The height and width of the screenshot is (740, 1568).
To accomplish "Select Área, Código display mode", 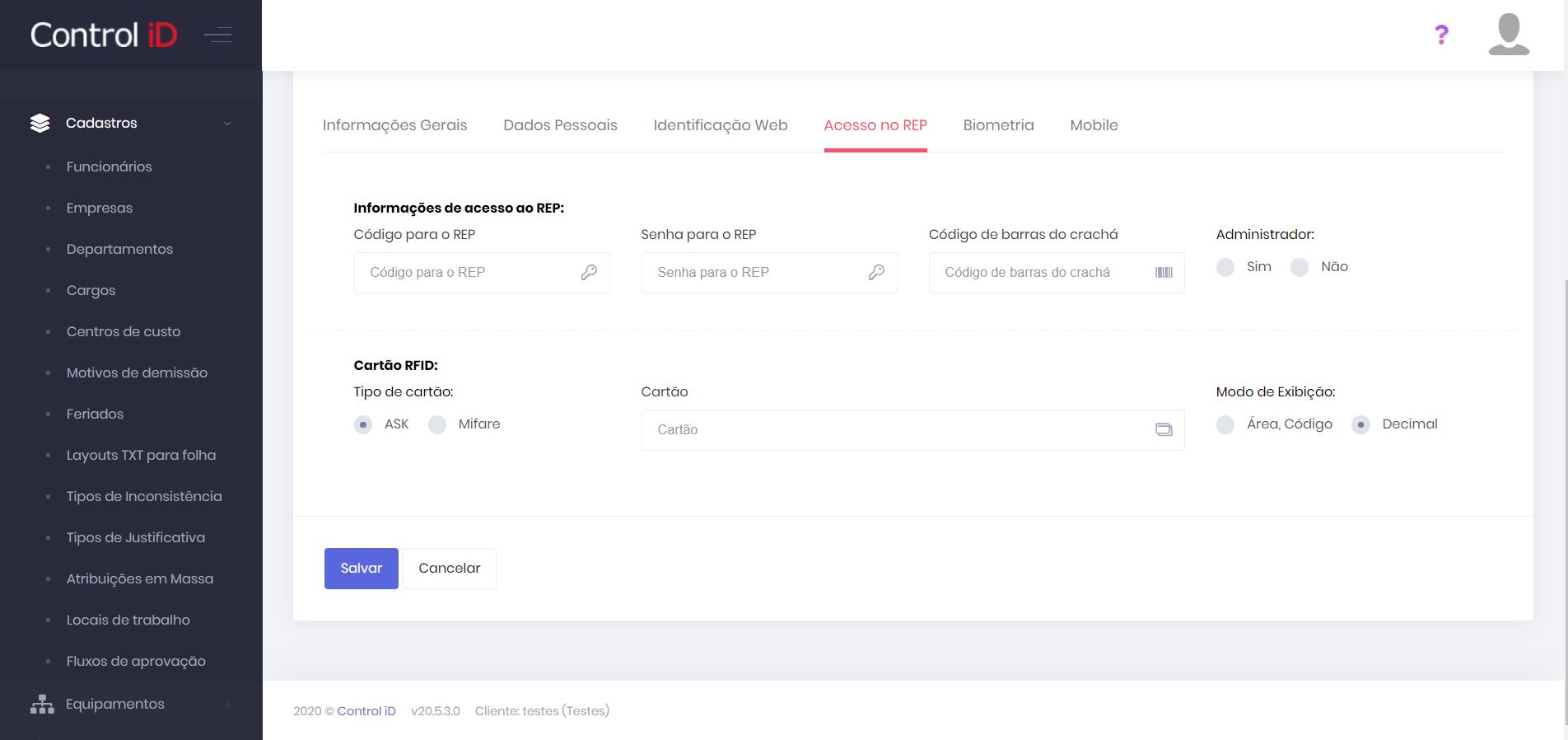I will (1225, 425).
